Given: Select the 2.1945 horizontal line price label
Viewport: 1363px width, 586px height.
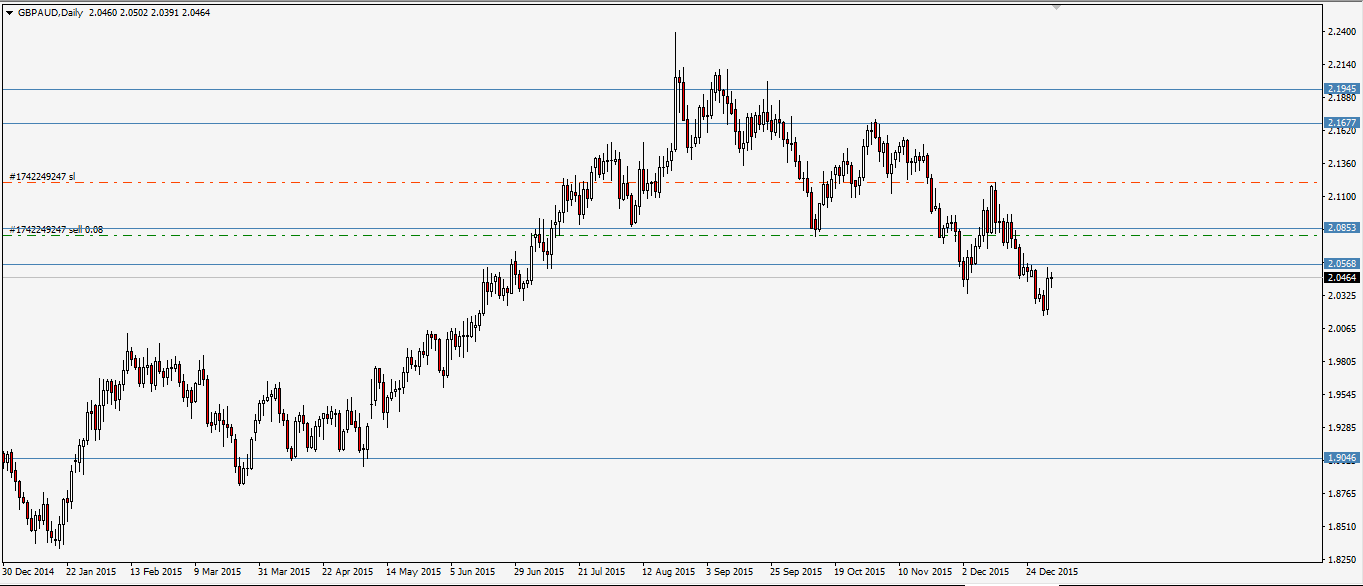Looking at the screenshot, I should (1341, 89).
